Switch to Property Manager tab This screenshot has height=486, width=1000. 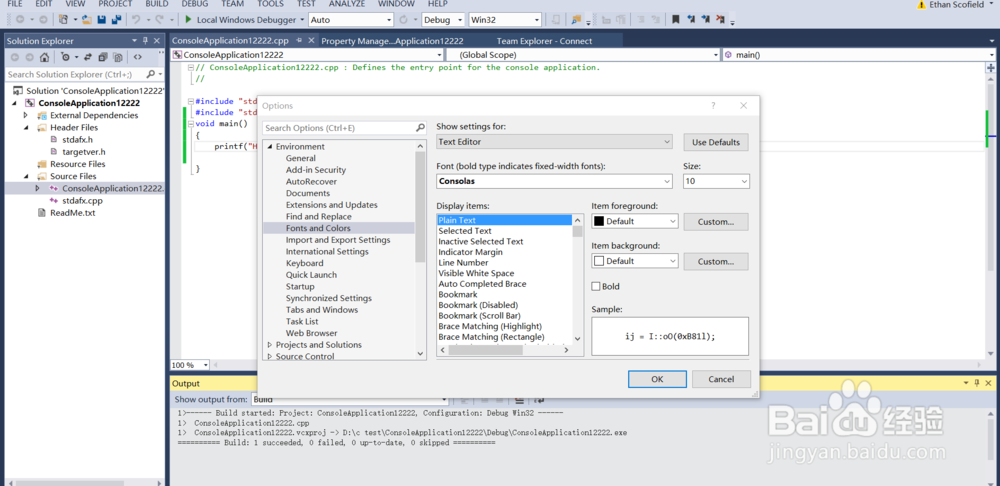point(392,41)
